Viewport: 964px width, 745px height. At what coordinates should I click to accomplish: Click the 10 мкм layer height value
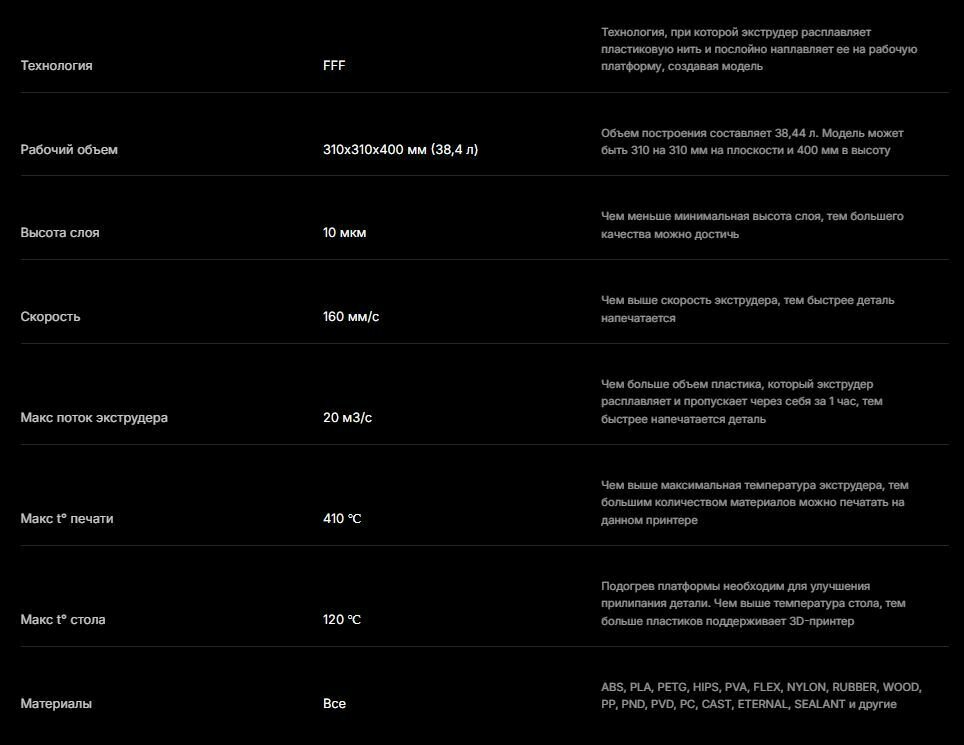click(344, 233)
